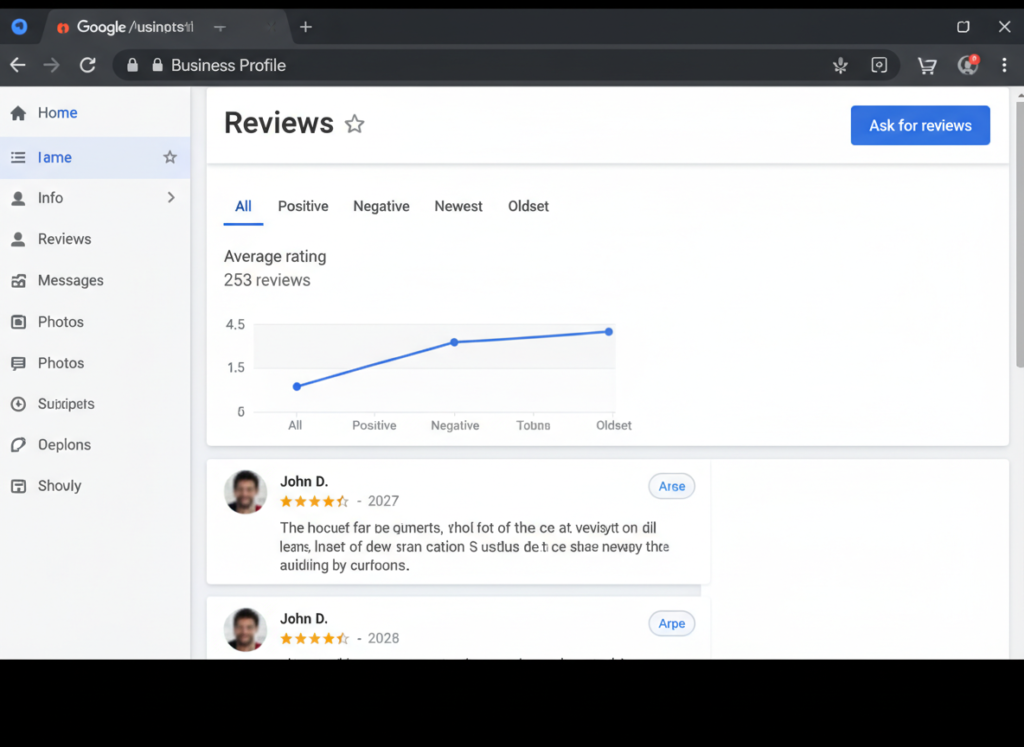Click the Ask for reviews button
This screenshot has height=747, width=1024.
coord(920,125)
